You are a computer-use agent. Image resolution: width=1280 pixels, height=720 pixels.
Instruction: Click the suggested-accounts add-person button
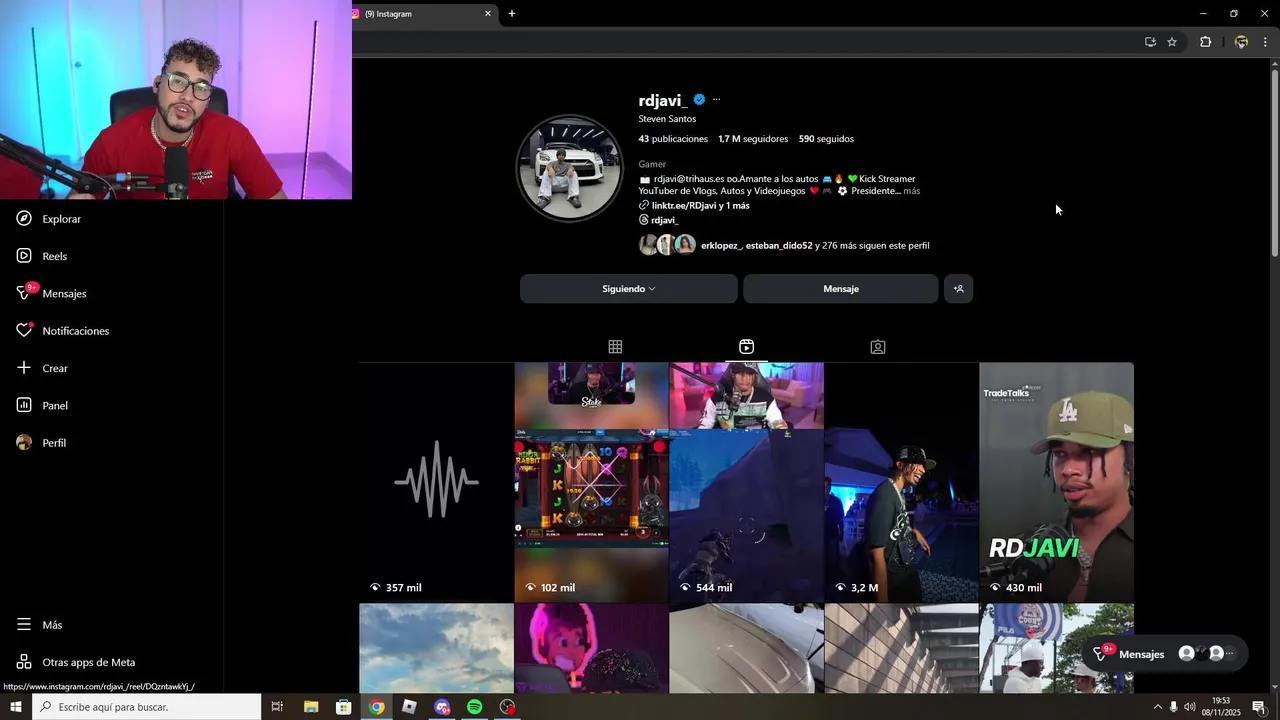pos(958,289)
